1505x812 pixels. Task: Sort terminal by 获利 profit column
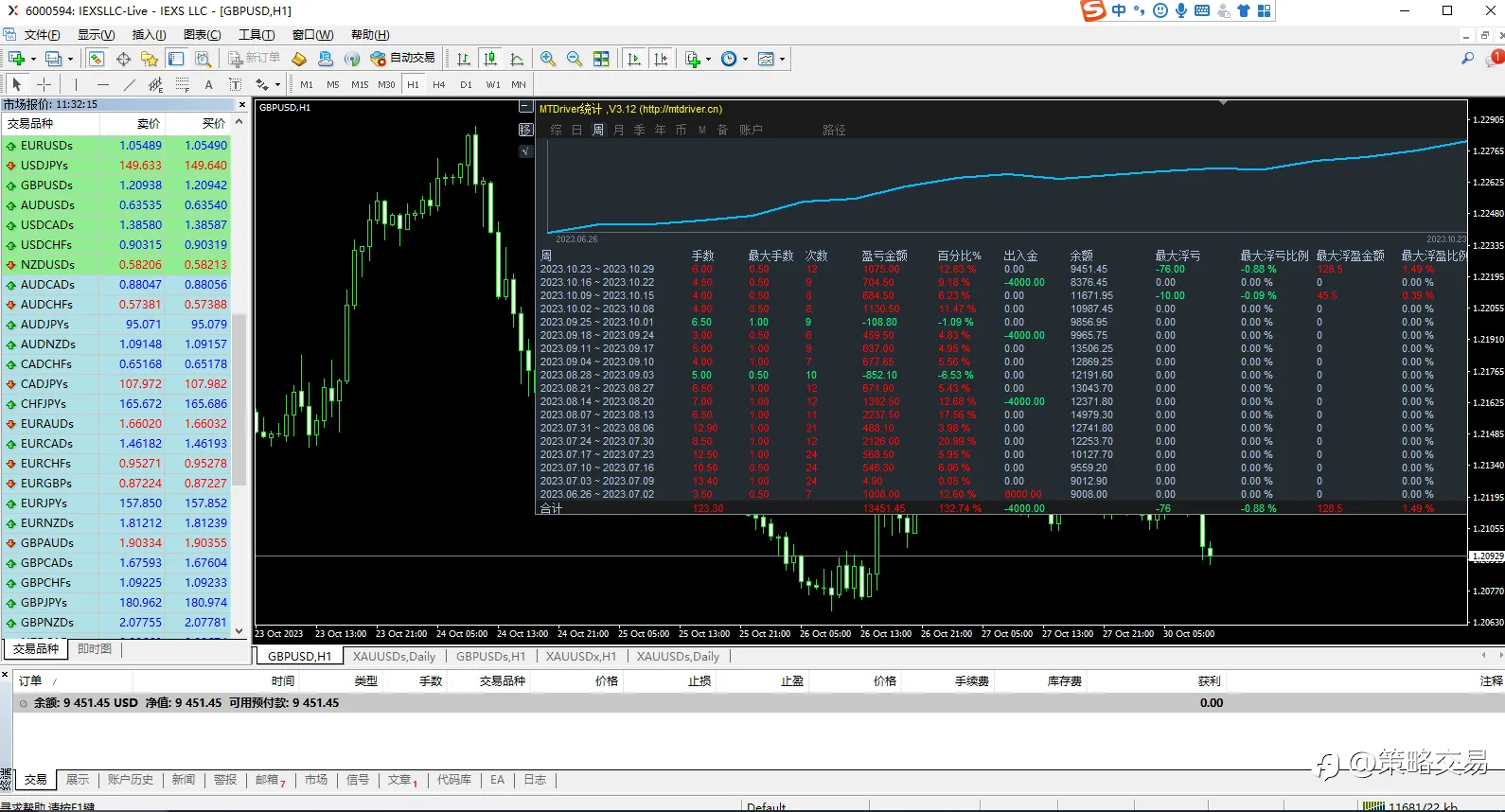tap(1209, 681)
